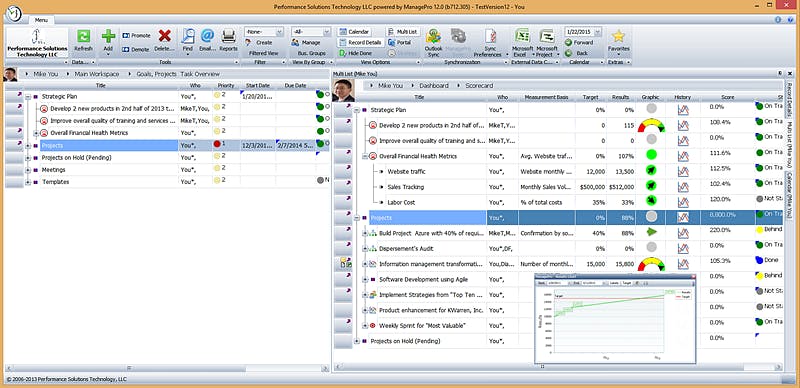
Task: Click the Email @ icon
Action: [x=207, y=36]
